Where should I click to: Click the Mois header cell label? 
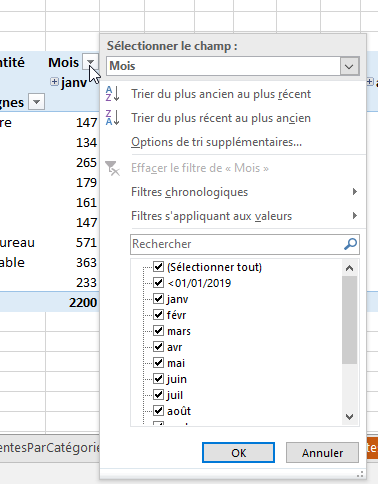pyautogui.click(x=63, y=62)
